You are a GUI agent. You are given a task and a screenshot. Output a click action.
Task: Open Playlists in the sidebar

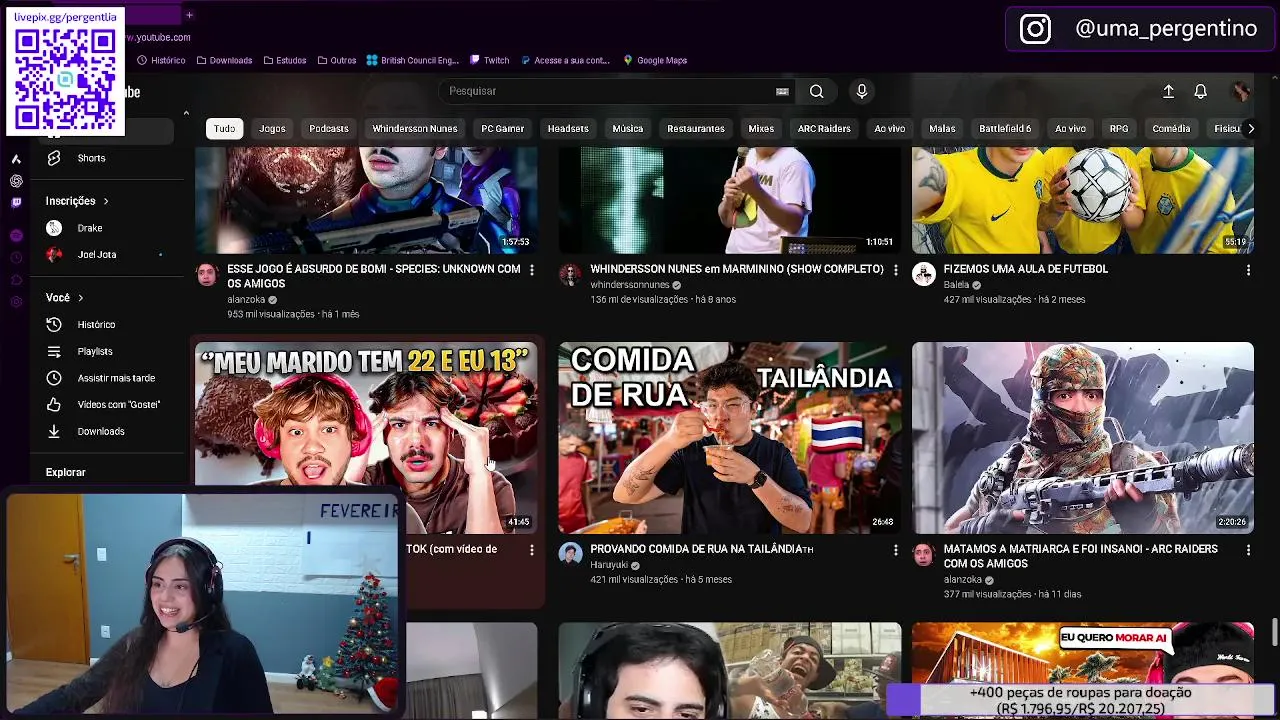point(95,352)
